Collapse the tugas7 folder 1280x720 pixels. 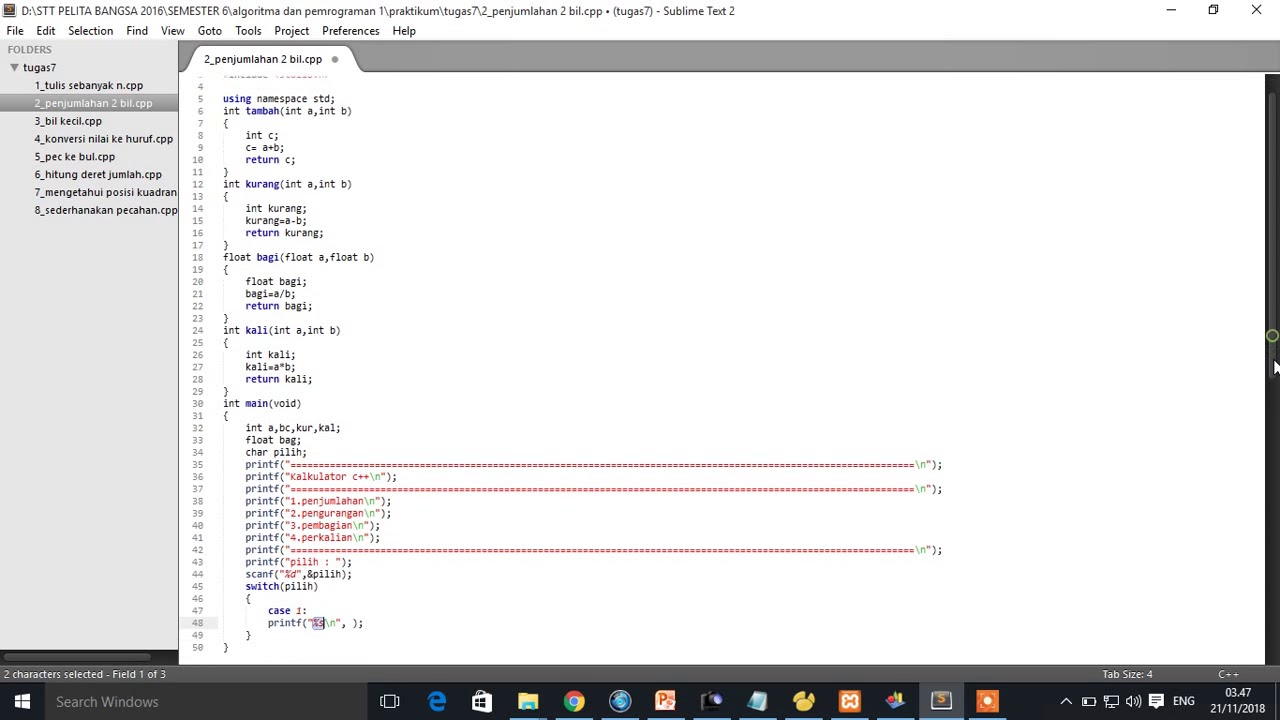14,67
